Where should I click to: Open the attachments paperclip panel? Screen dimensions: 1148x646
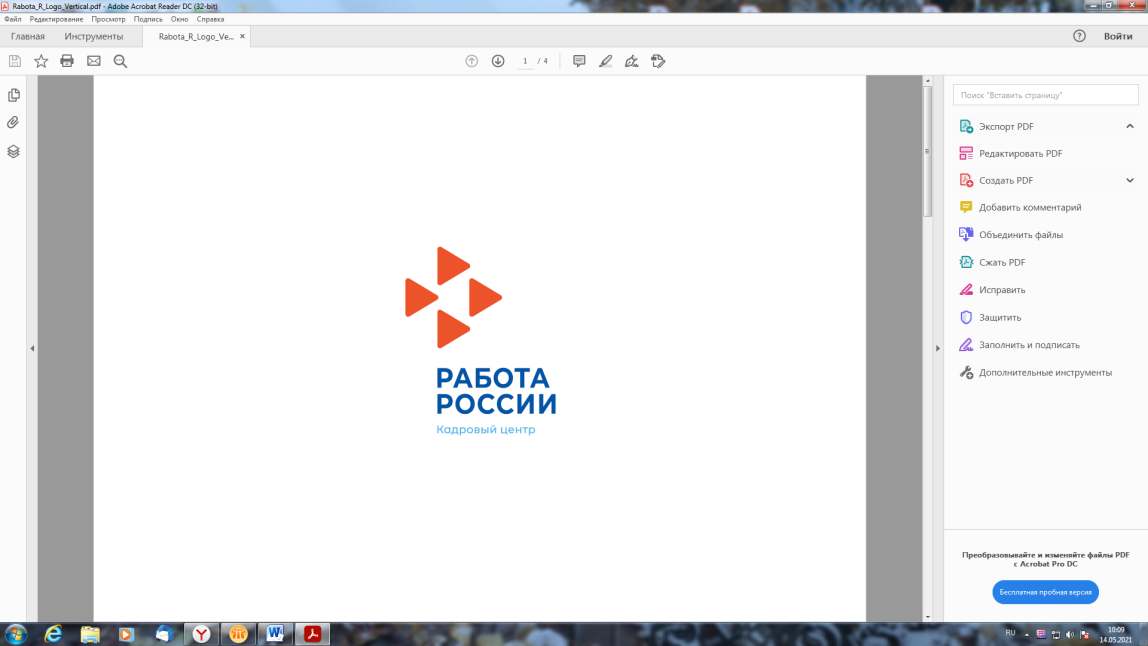pyautogui.click(x=13, y=123)
